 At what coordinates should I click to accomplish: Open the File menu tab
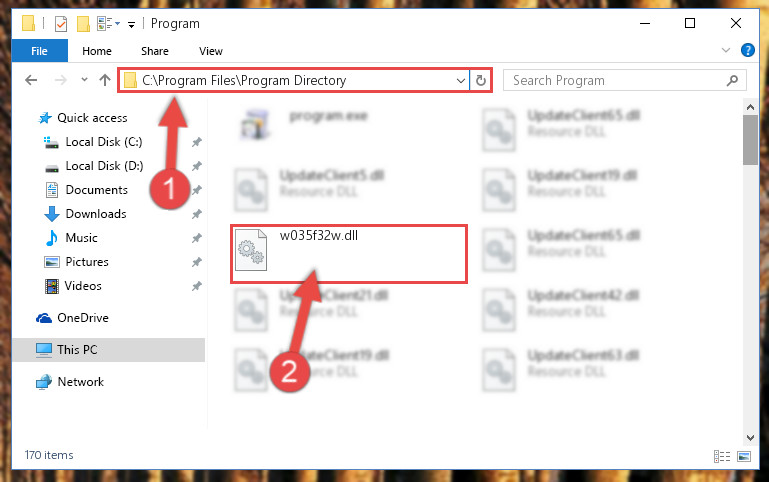coord(39,51)
